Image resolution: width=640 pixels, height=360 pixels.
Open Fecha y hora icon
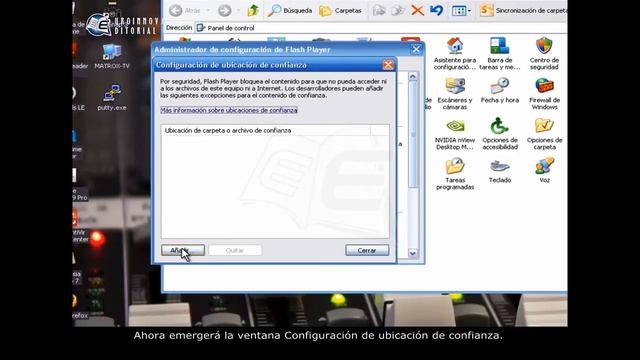coord(500,91)
